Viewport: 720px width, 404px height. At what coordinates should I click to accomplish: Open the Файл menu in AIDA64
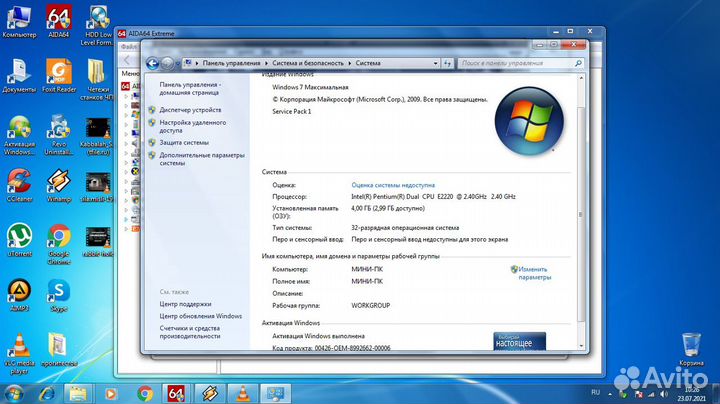(129, 47)
